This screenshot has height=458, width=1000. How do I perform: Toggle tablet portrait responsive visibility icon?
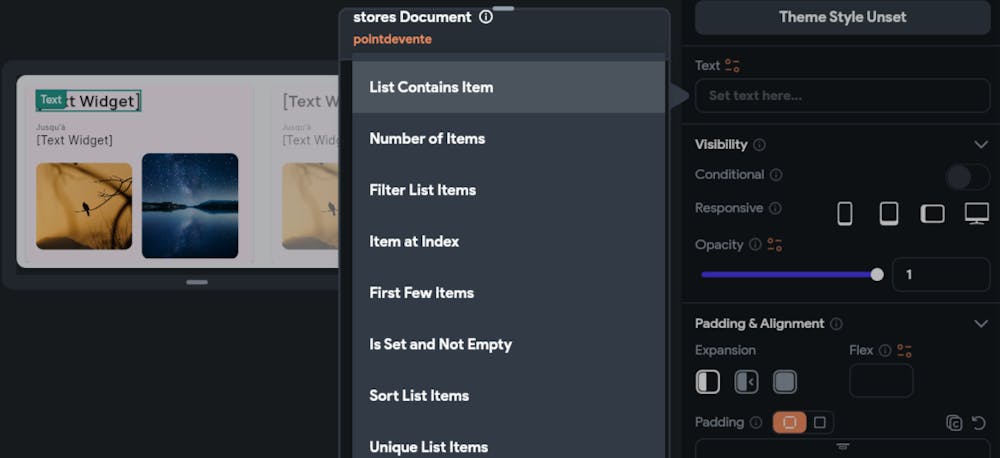click(x=888, y=213)
